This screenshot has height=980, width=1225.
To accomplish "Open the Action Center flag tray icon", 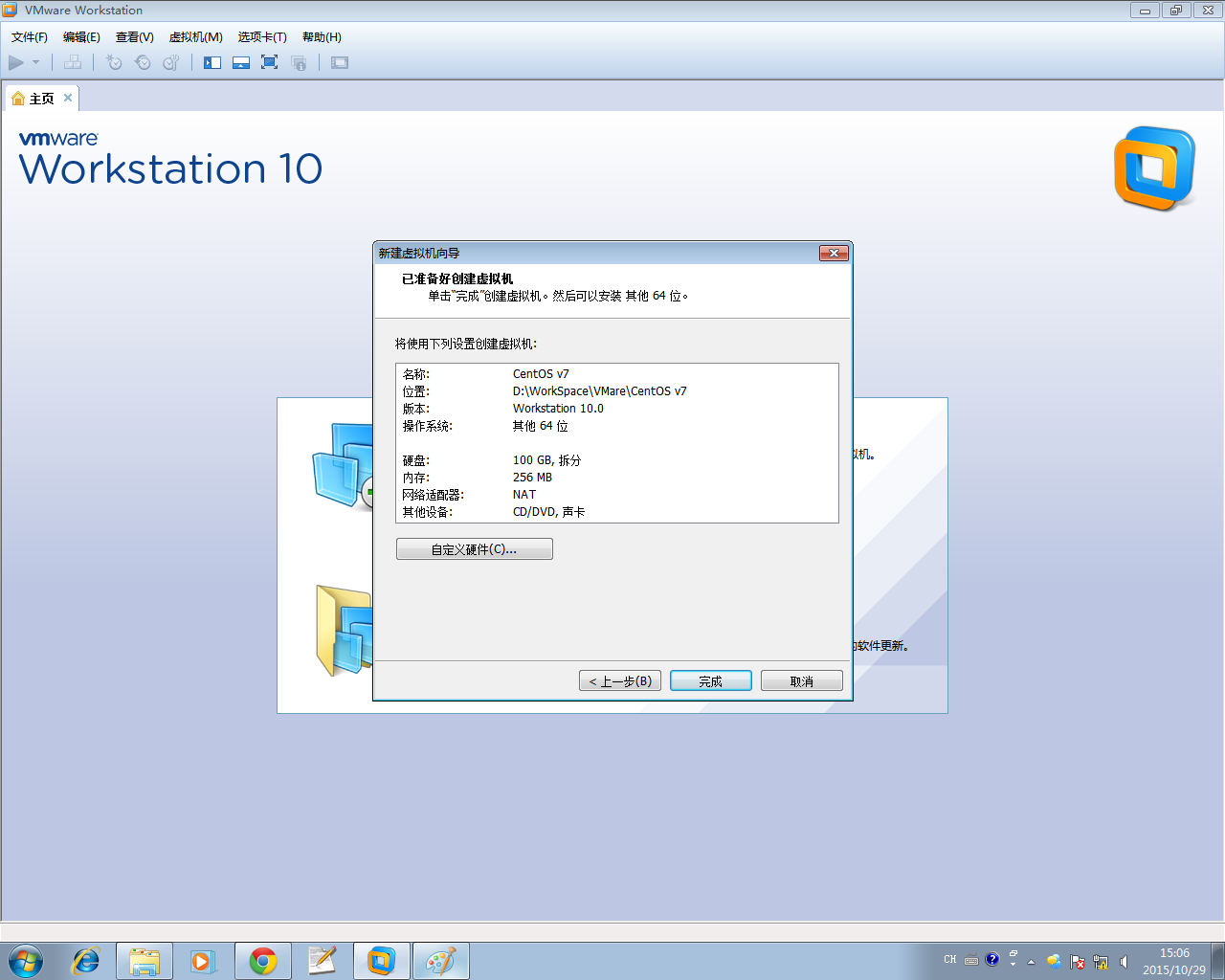I will (1078, 962).
